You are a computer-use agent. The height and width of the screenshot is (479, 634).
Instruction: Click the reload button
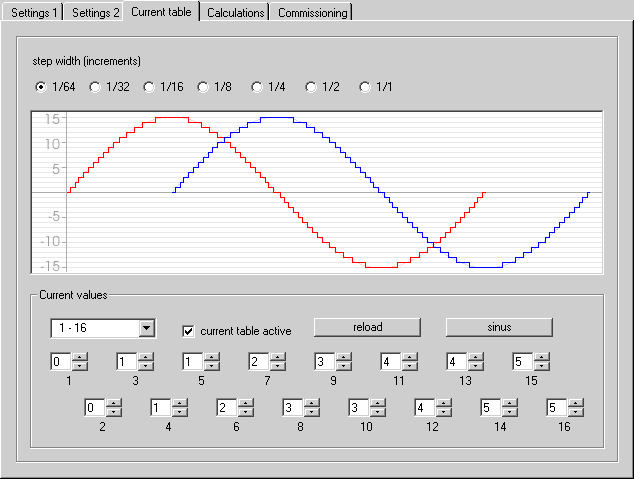coord(367,327)
